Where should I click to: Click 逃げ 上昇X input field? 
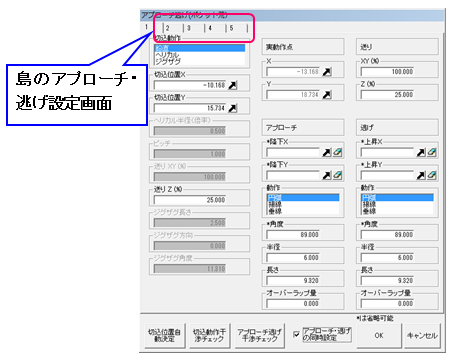click(388, 153)
